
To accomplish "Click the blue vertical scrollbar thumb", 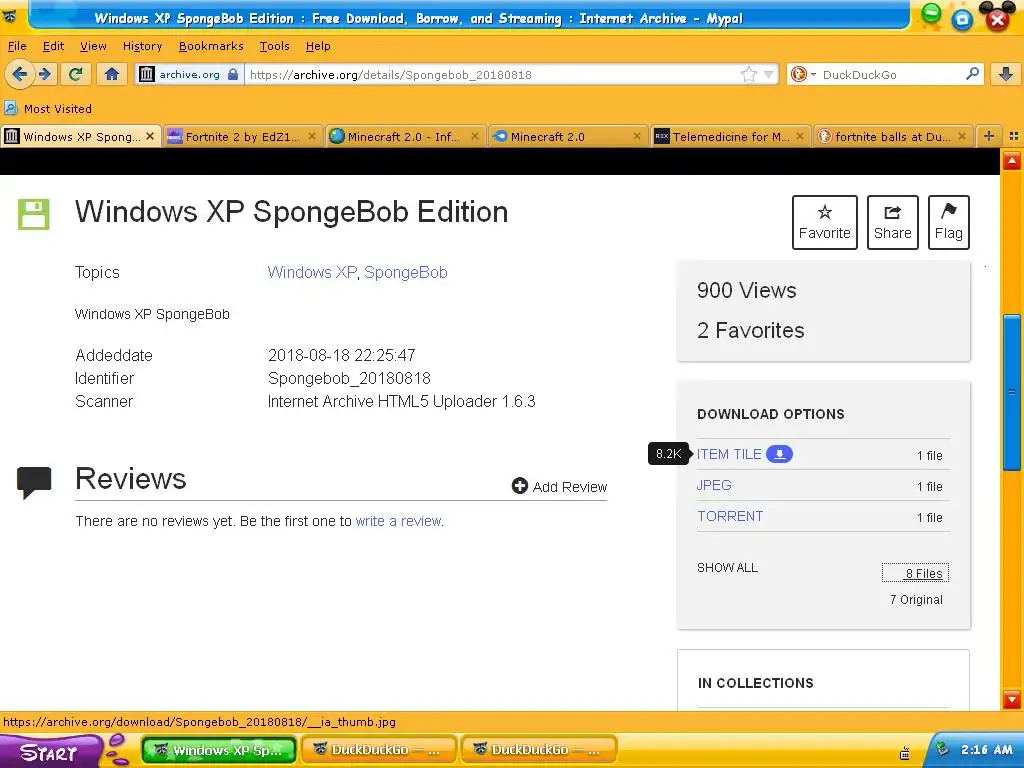I will coord(1012,392).
